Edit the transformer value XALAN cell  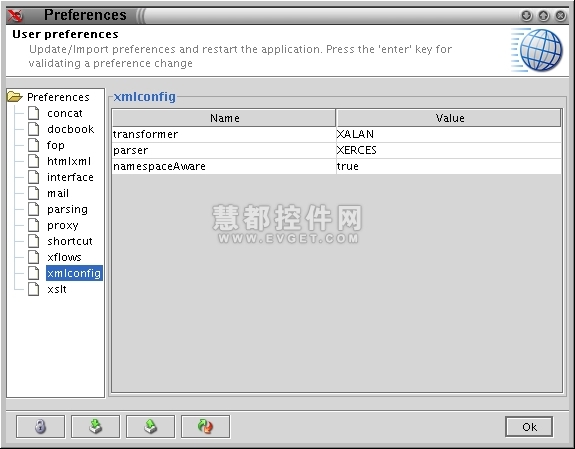[448, 134]
